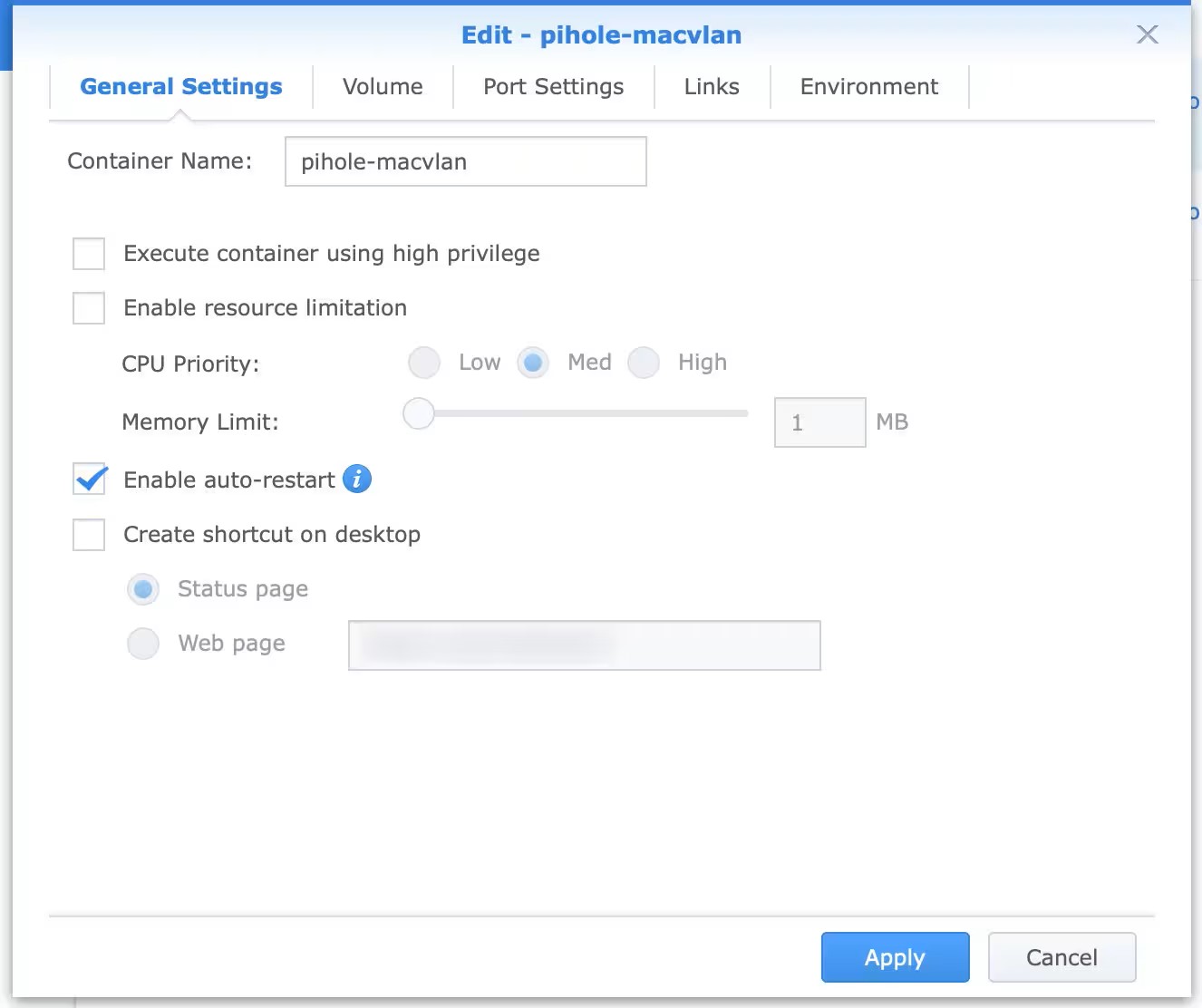
Task: Choose High CPU priority radio
Action: point(644,363)
